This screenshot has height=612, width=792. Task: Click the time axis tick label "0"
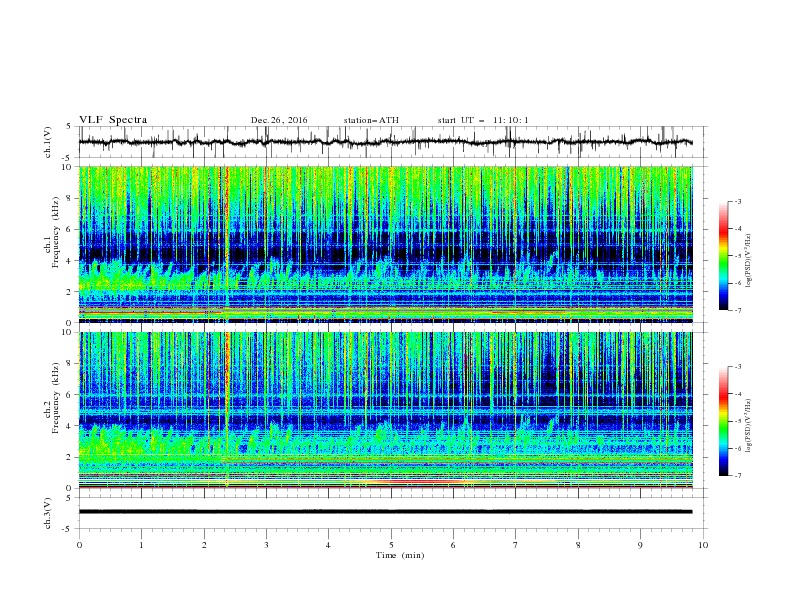tap(79, 545)
